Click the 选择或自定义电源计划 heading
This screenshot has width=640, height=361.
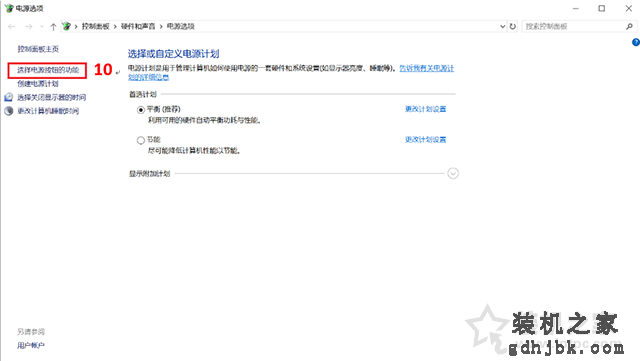(173, 54)
